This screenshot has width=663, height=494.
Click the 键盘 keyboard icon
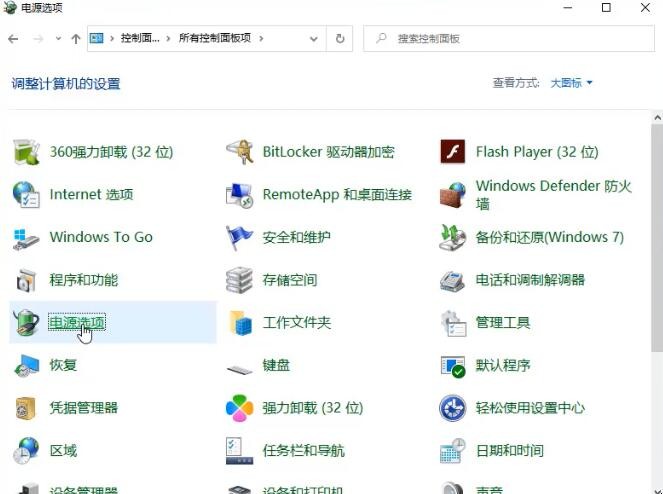[239, 369]
